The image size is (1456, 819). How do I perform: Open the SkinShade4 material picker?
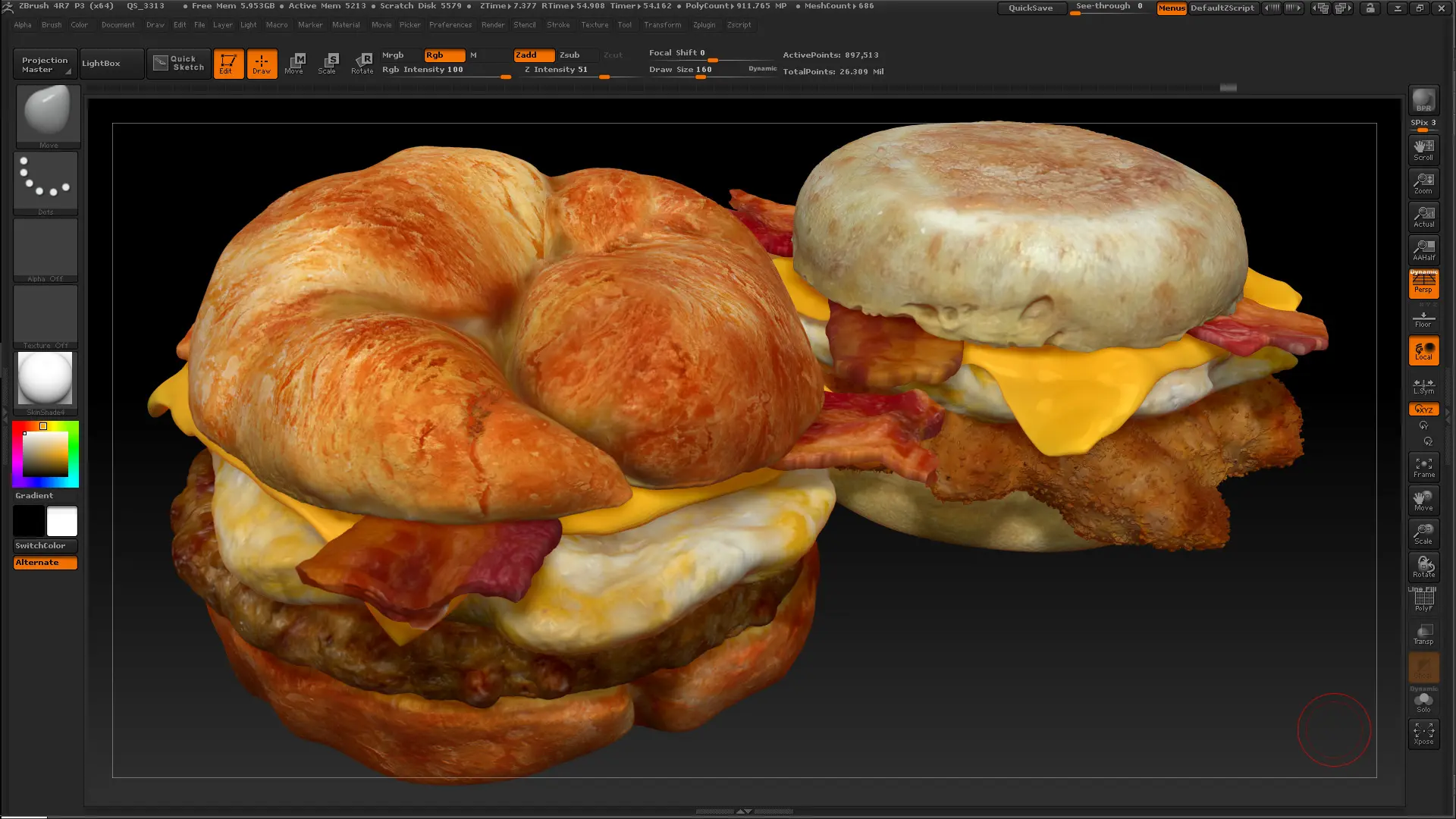coord(45,383)
